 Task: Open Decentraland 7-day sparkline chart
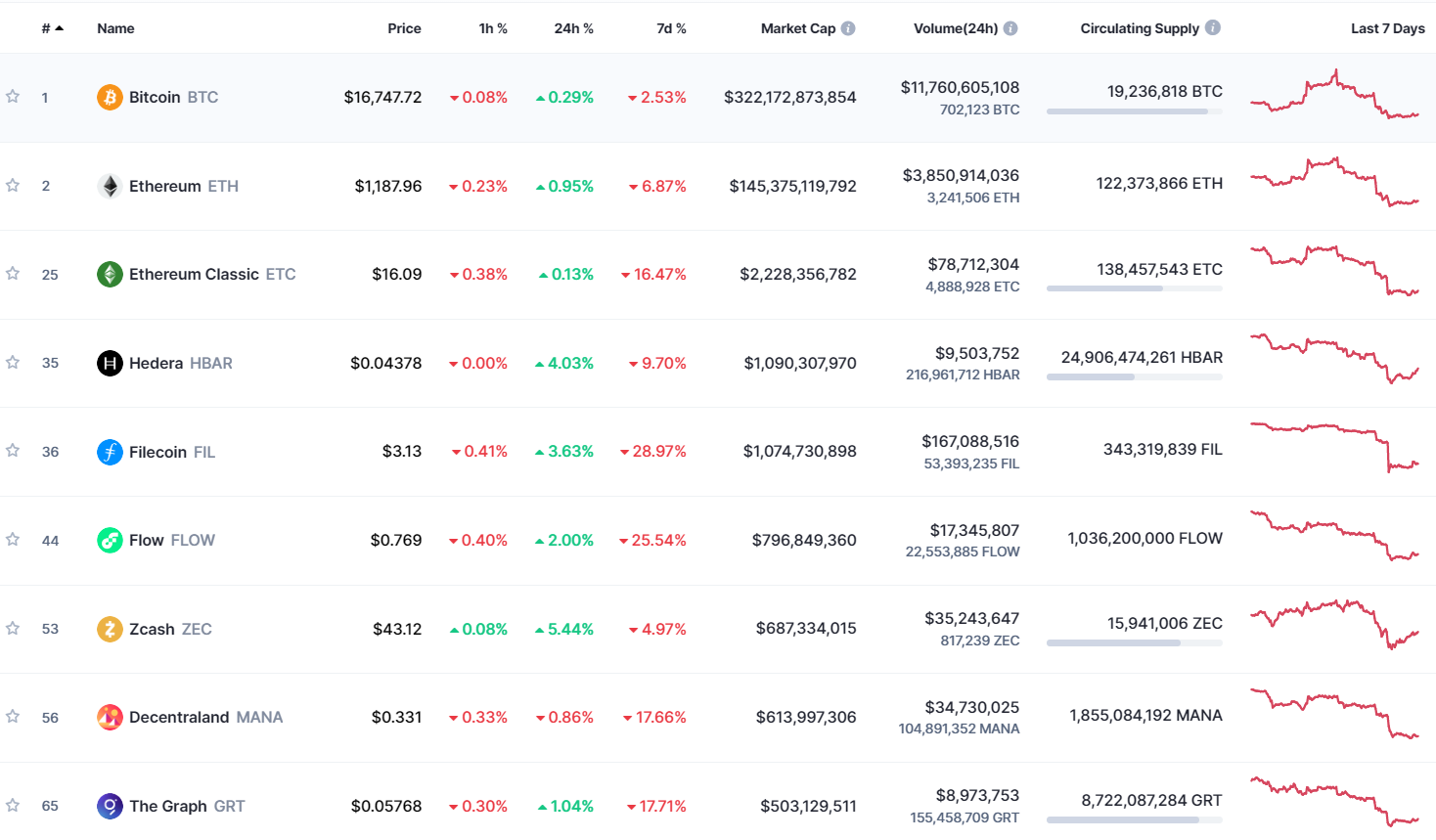pyautogui.click(x=1335, y=714)
